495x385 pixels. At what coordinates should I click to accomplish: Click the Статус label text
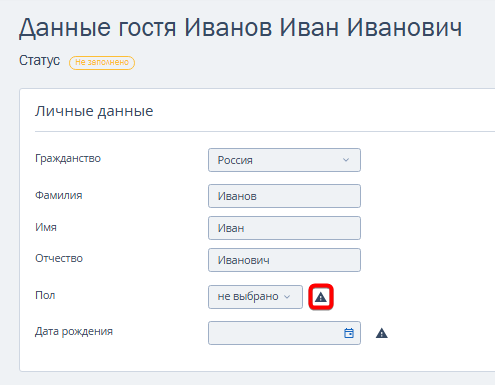(39, 61)
